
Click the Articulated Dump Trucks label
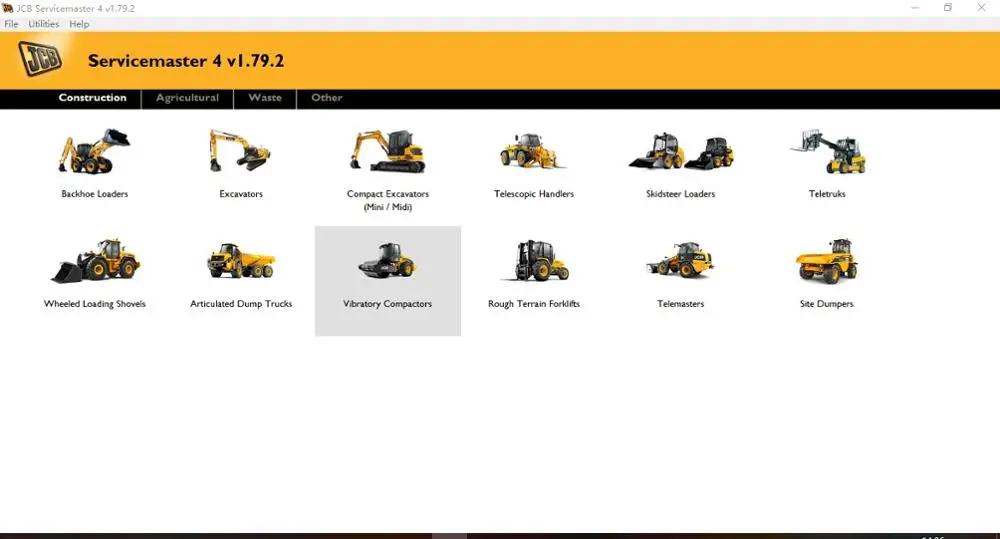click(x=241, y=304)
